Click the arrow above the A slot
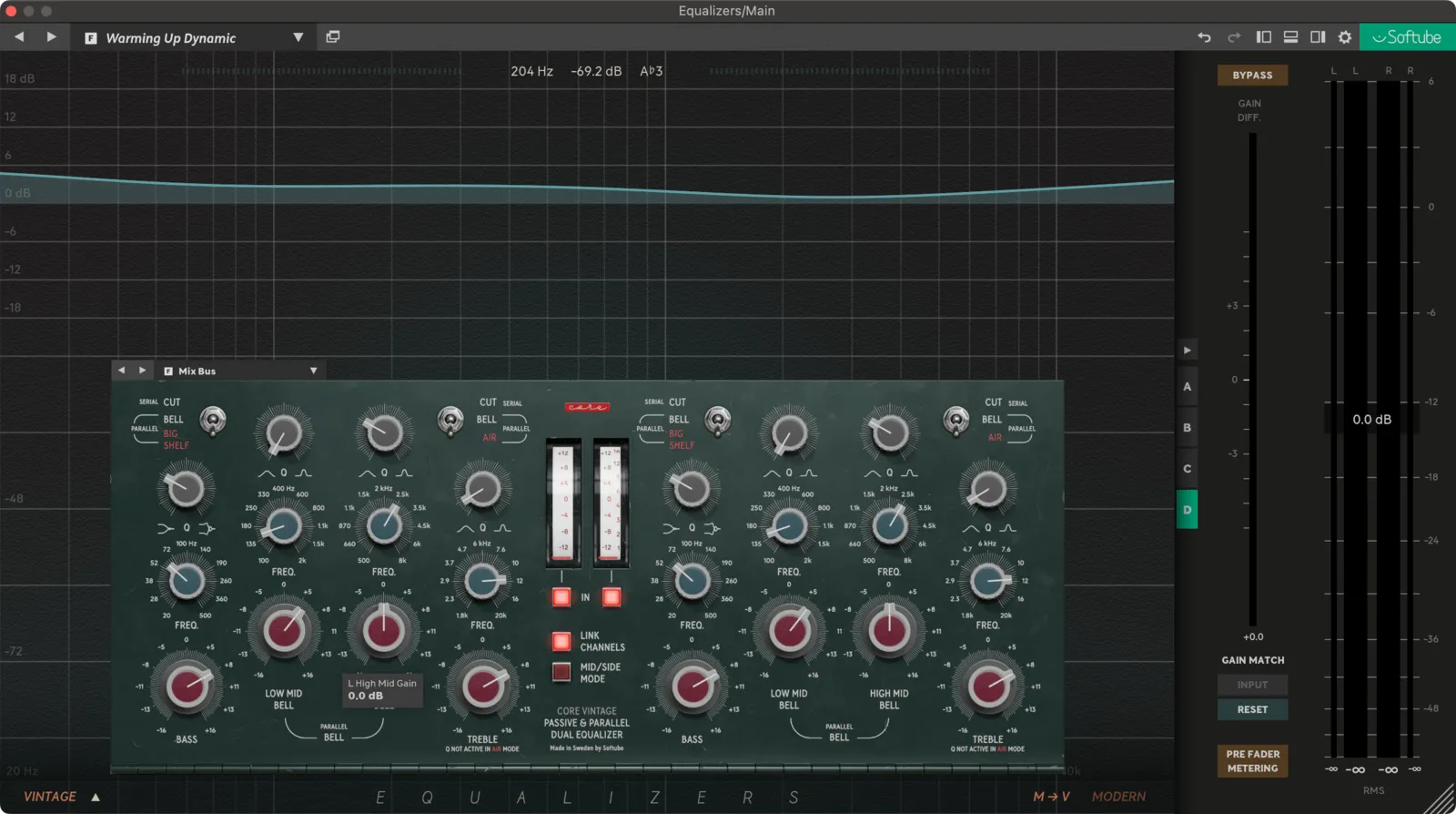1456x814 pixels. [1187, 350]
